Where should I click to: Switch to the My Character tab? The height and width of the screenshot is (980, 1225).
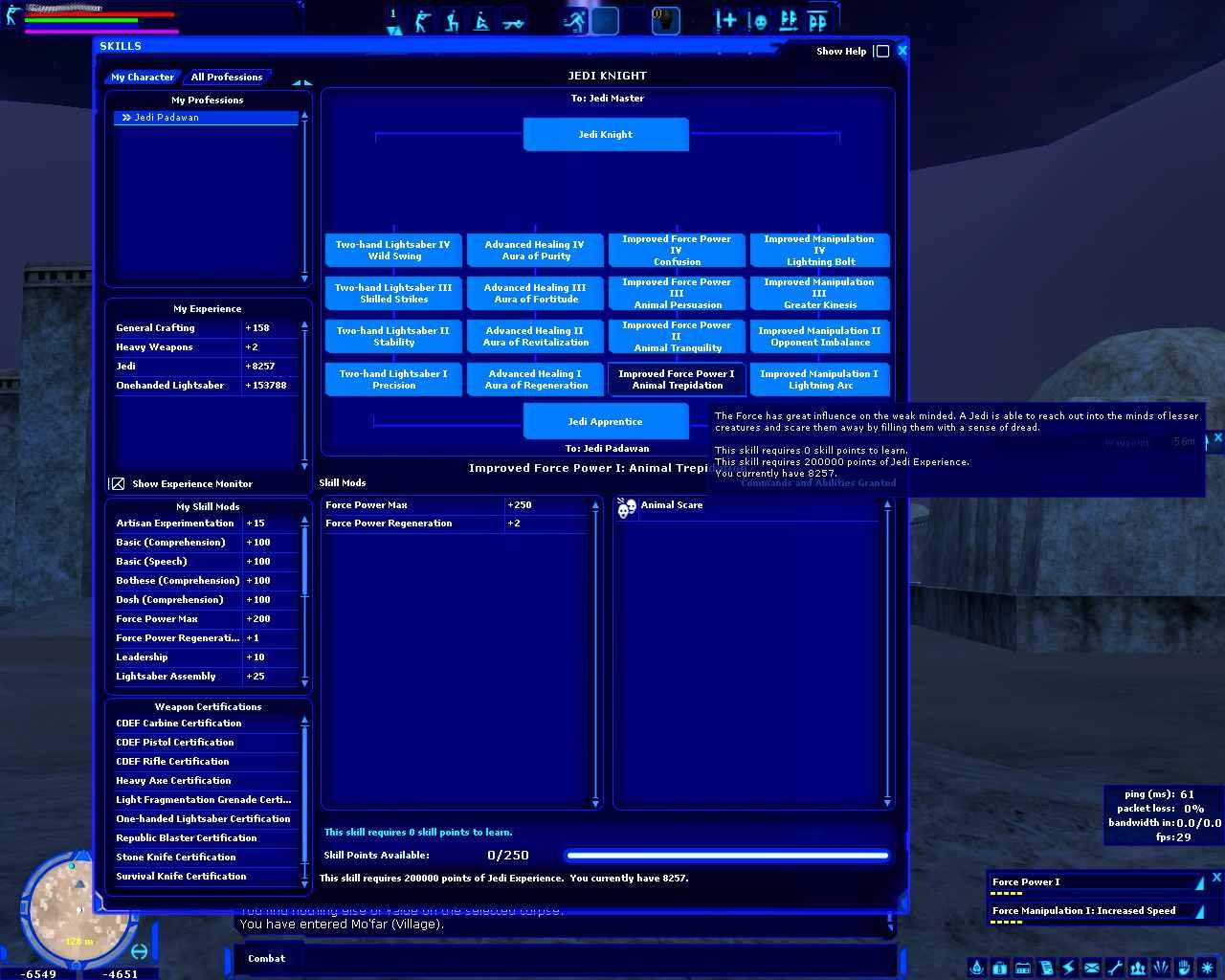(143, 77)
